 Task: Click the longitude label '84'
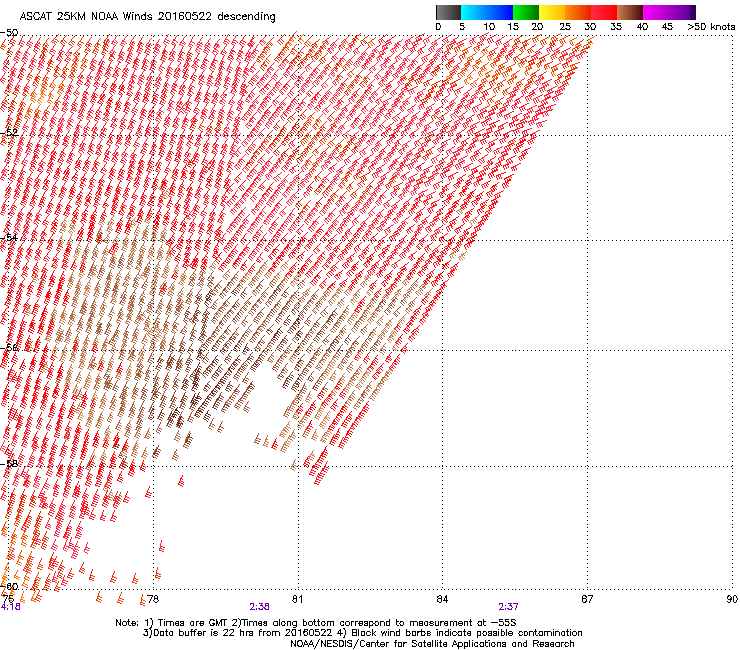pyautogui.click(x=442, y=599)
